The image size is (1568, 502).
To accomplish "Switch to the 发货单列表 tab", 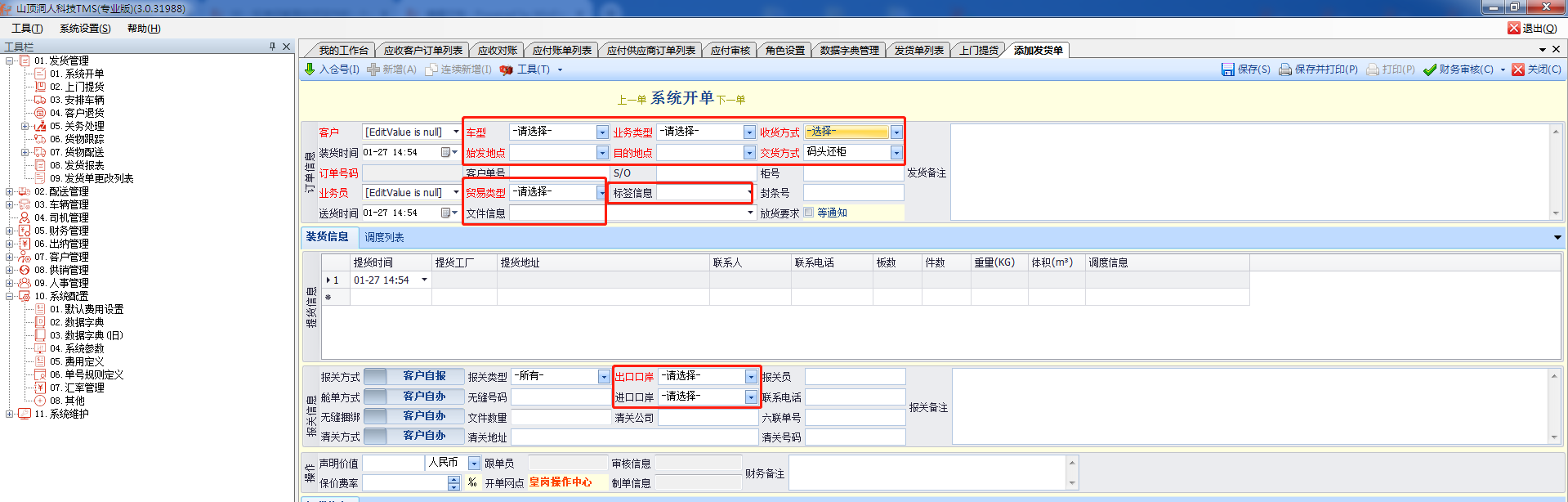I will click(x=918, y=51).
